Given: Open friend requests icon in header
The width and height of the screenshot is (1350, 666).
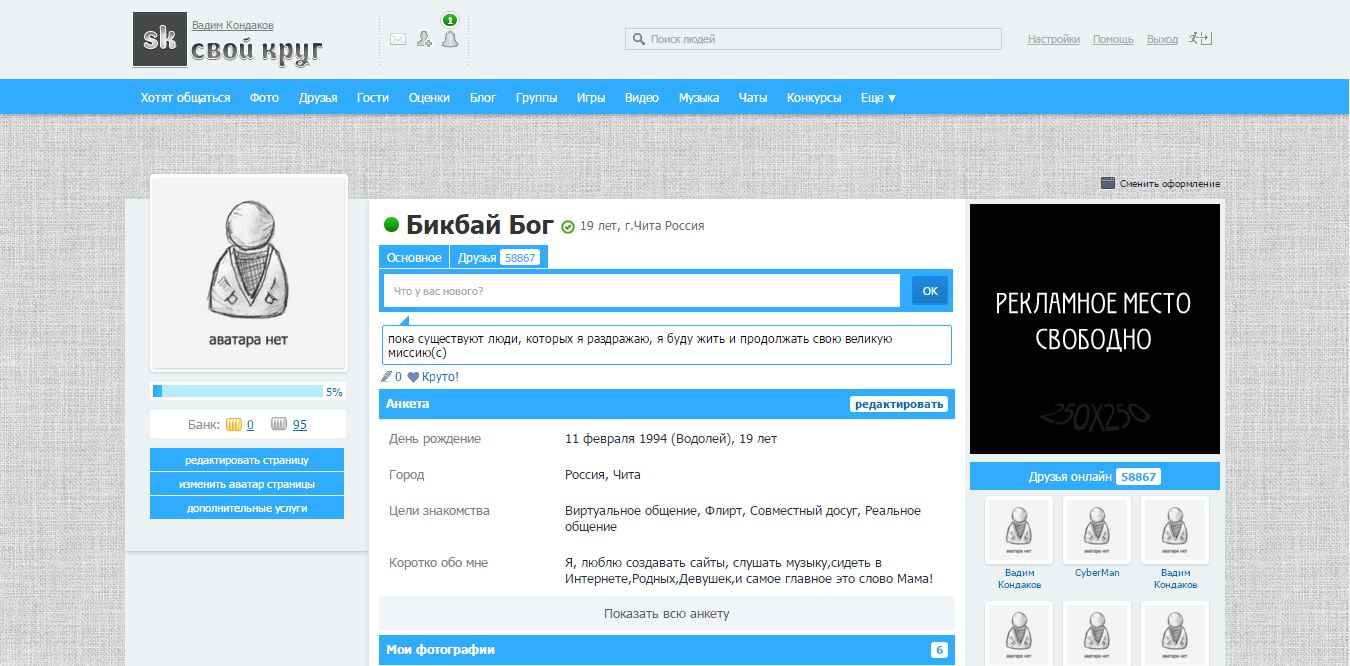Looking at the screenshot, I should pyautogui.click(x=424, y=39).
